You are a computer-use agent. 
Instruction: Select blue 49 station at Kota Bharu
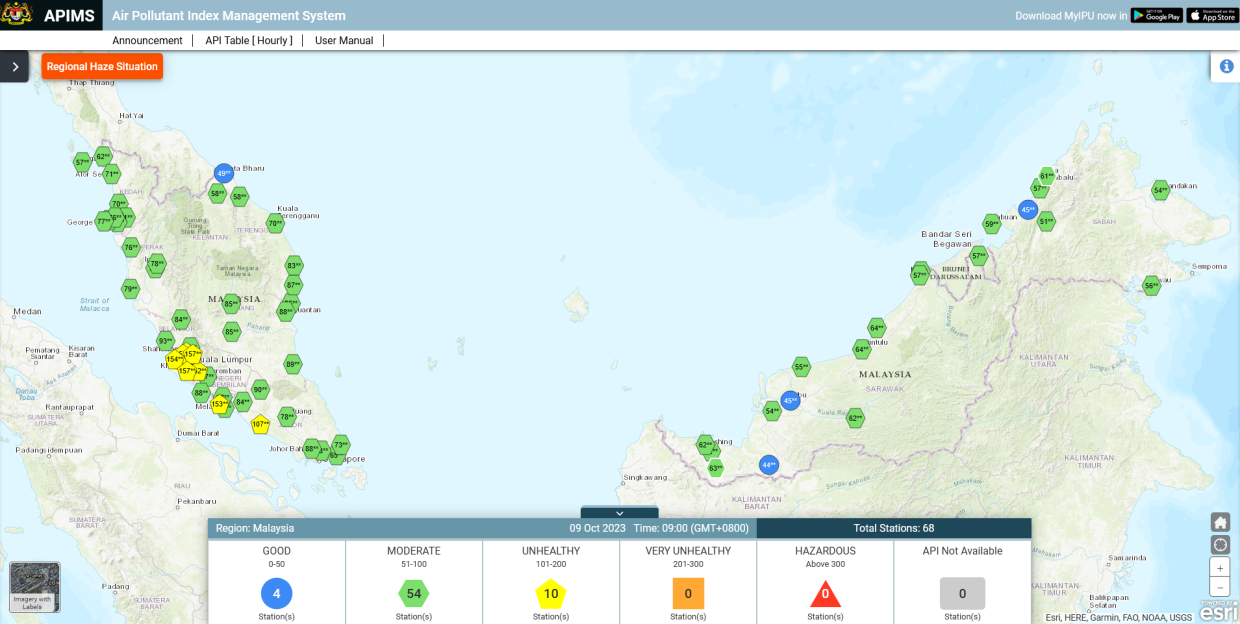224,173
